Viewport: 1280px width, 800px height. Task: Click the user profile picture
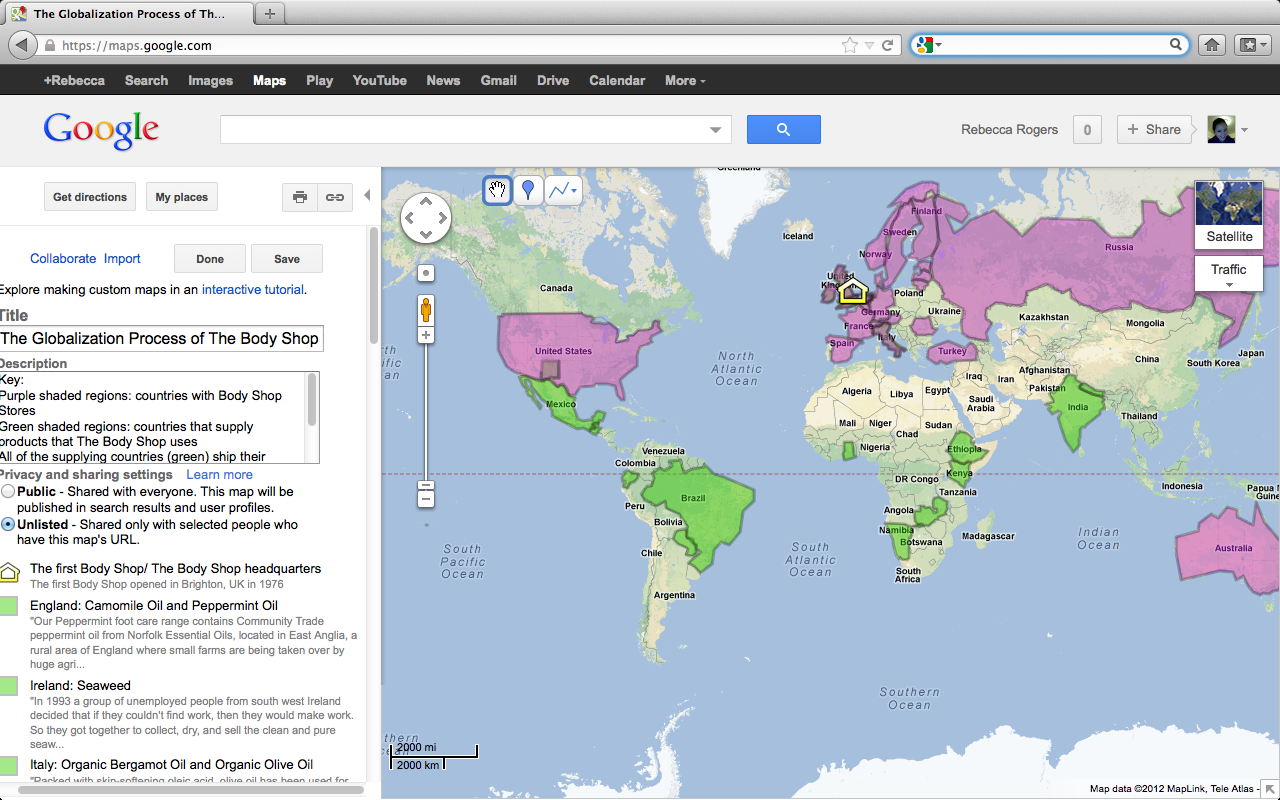[1221, 129]
